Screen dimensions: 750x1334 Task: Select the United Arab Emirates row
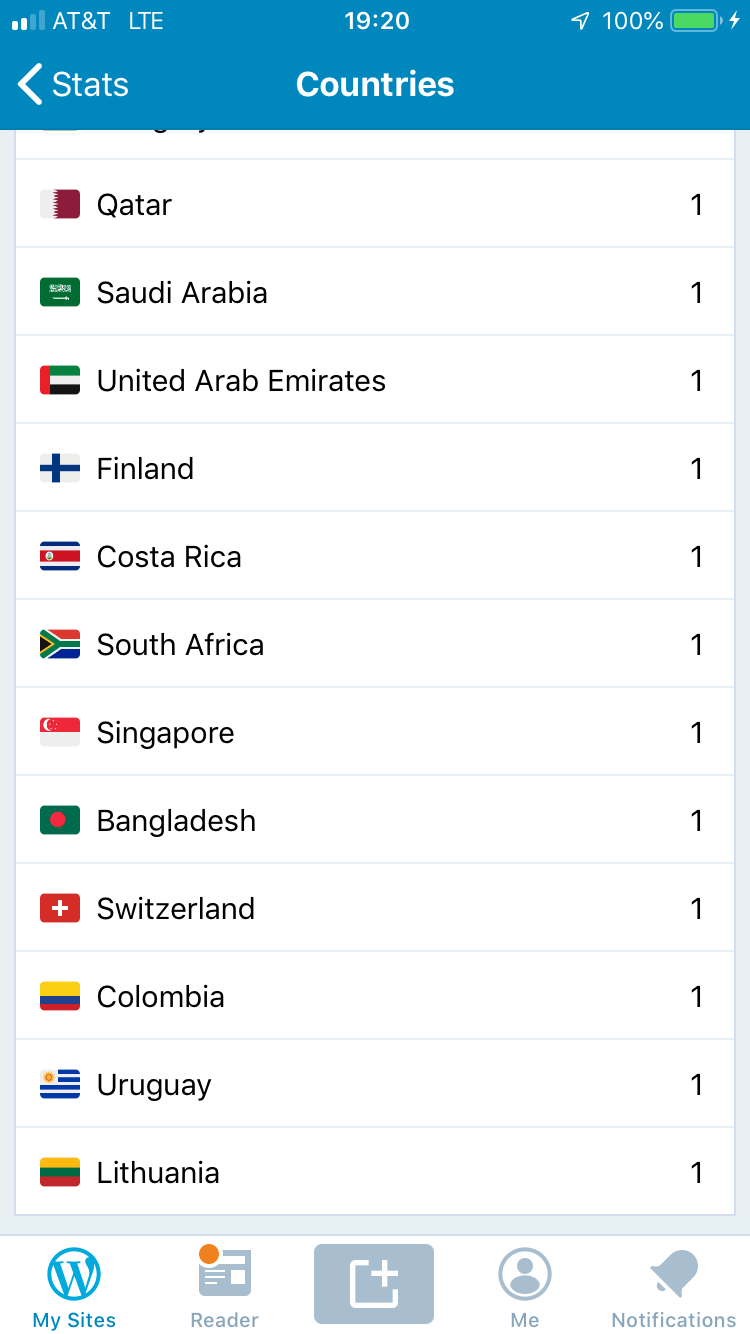(374, 381)
